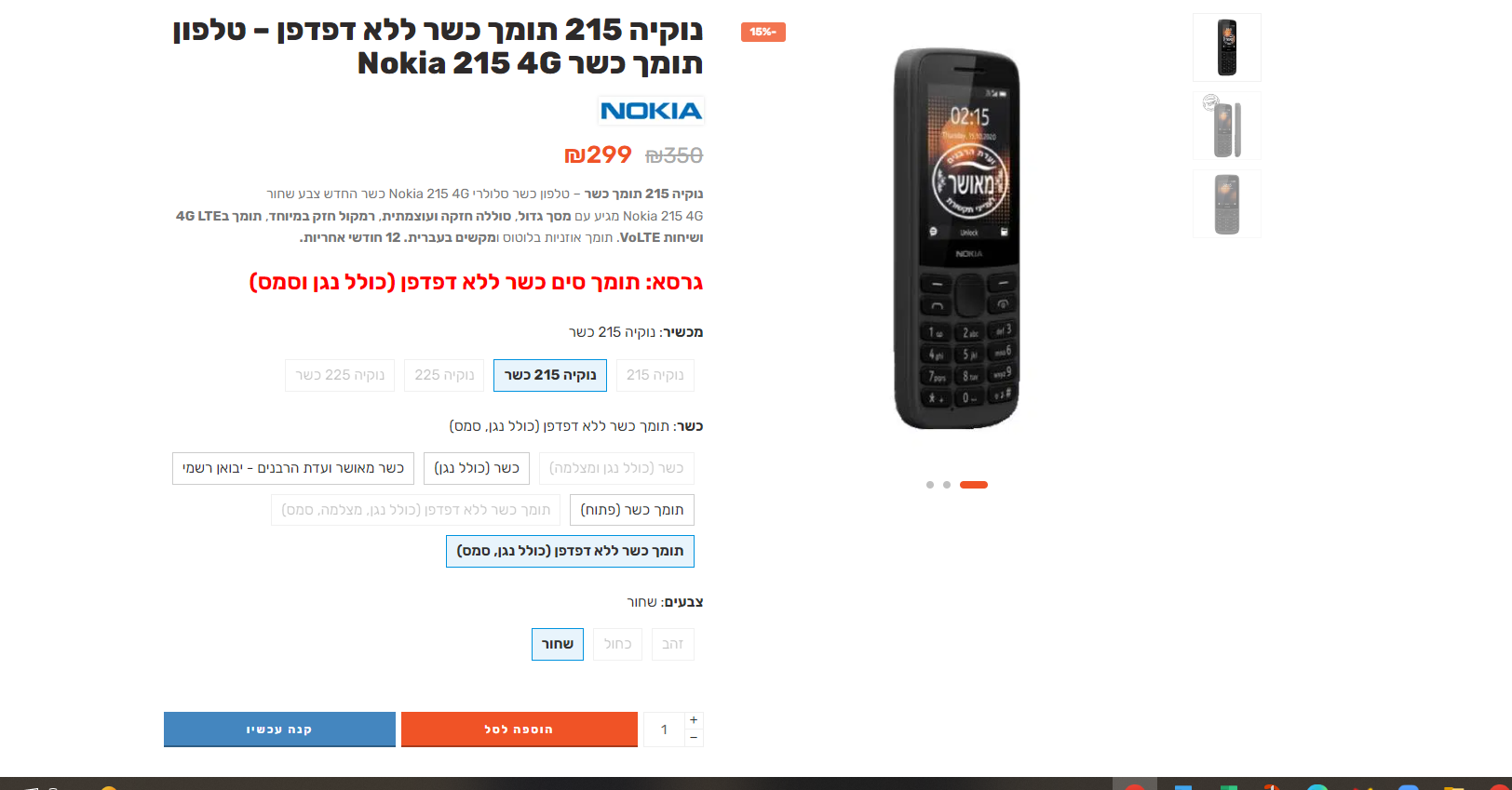The image size is (1512, 790).
Task: Select כשר מאושר ועדת הרבנים option
Action: [293, 468]
